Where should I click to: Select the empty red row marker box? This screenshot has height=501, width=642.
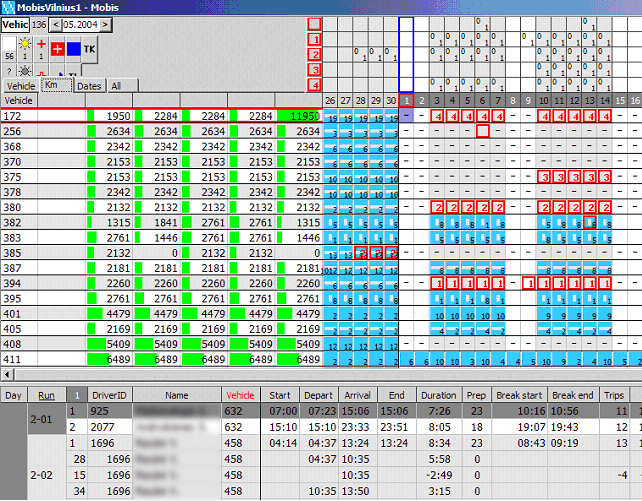(314, 24)
